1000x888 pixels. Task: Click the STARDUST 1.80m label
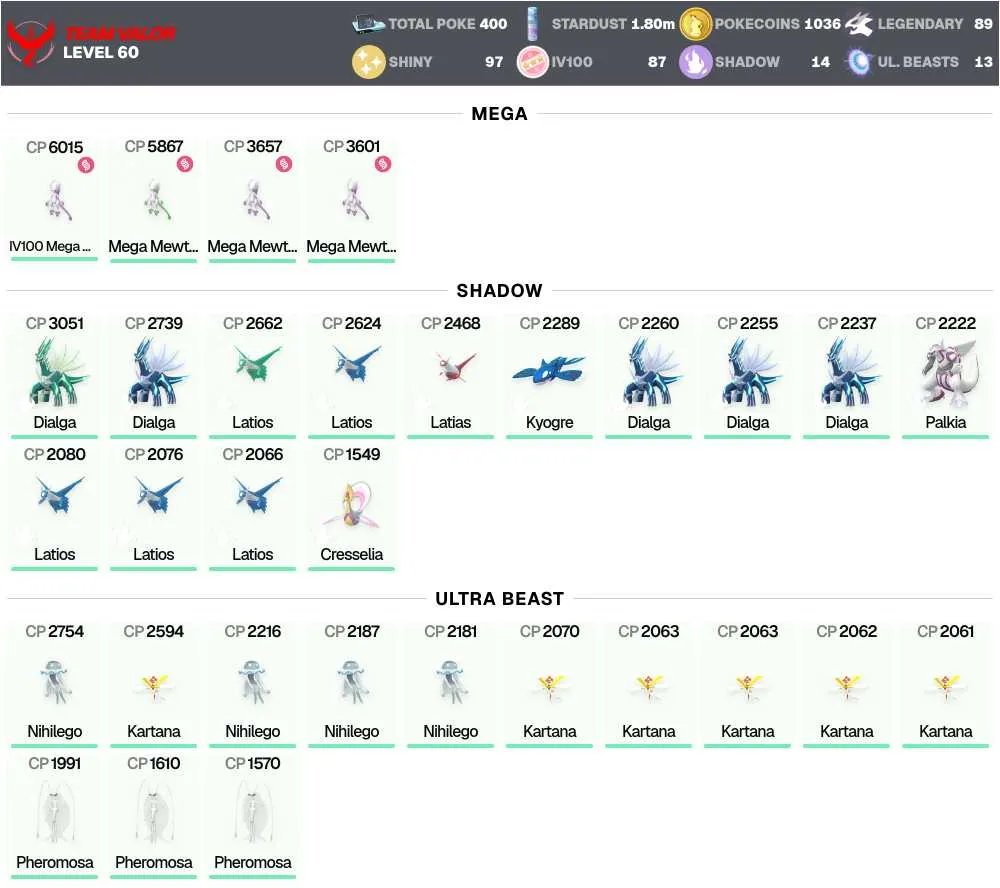pos(613,24)
